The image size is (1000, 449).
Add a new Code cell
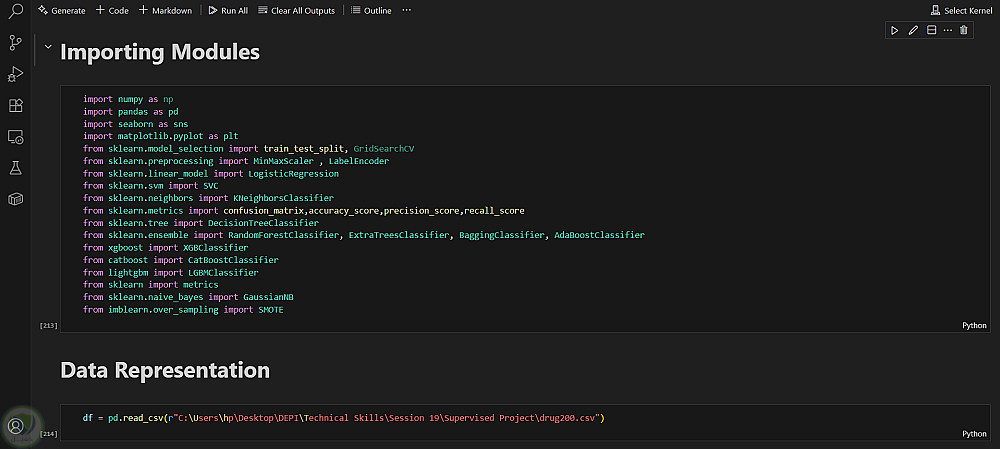tap(112, 10)
